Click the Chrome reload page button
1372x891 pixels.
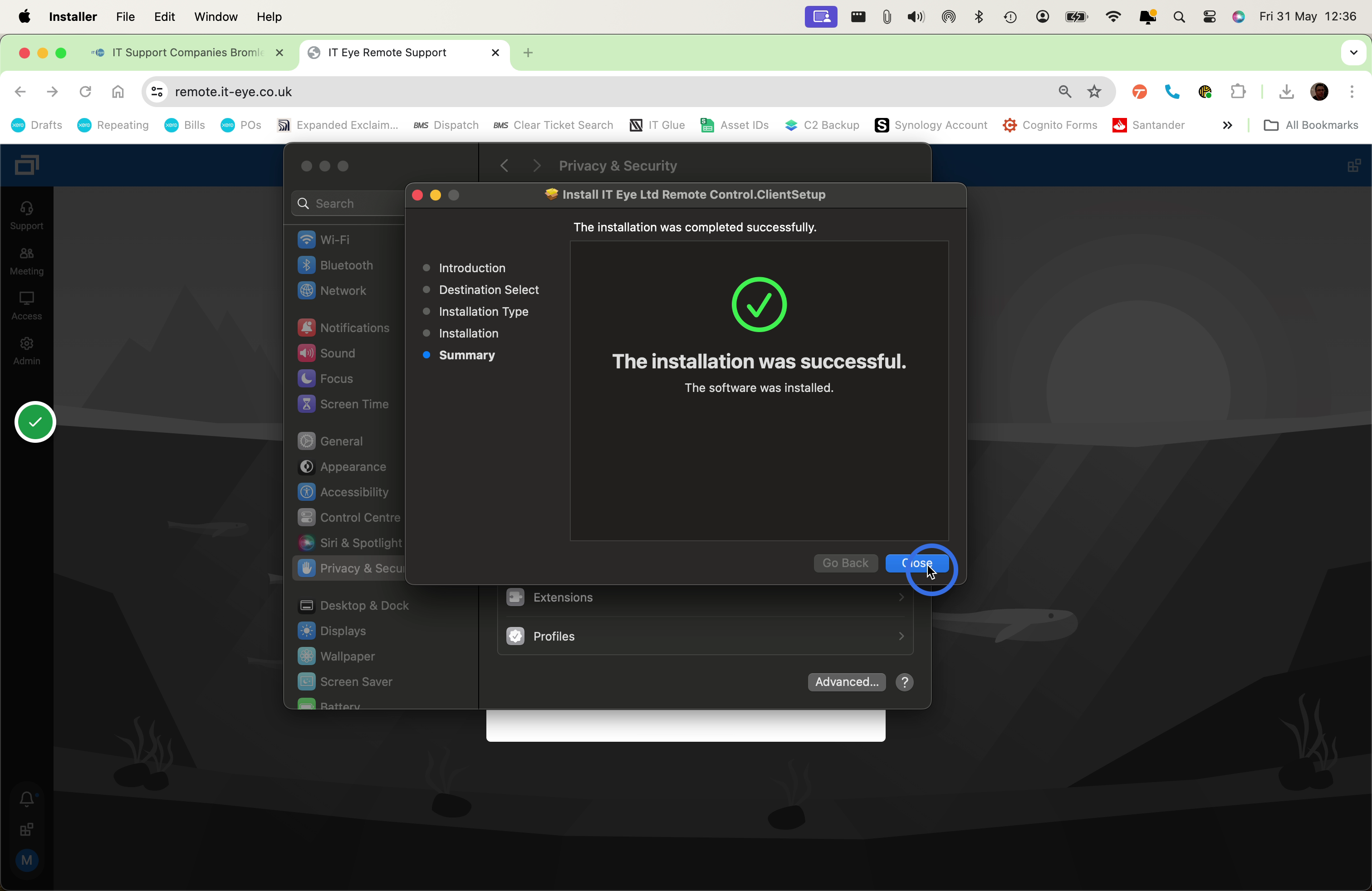[x=85, y=92]
